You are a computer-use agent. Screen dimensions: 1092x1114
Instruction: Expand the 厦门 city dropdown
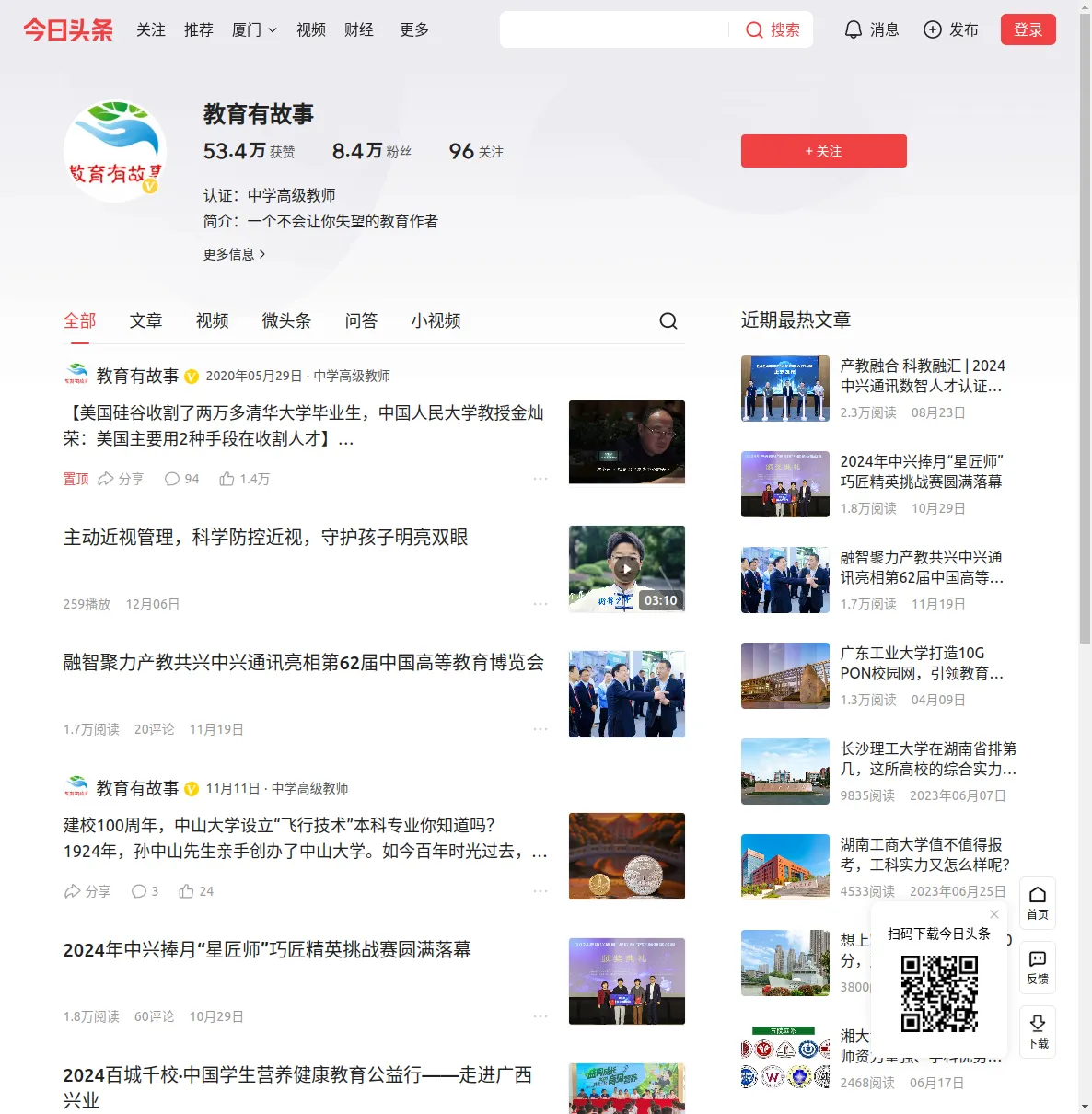coord(254,30)
